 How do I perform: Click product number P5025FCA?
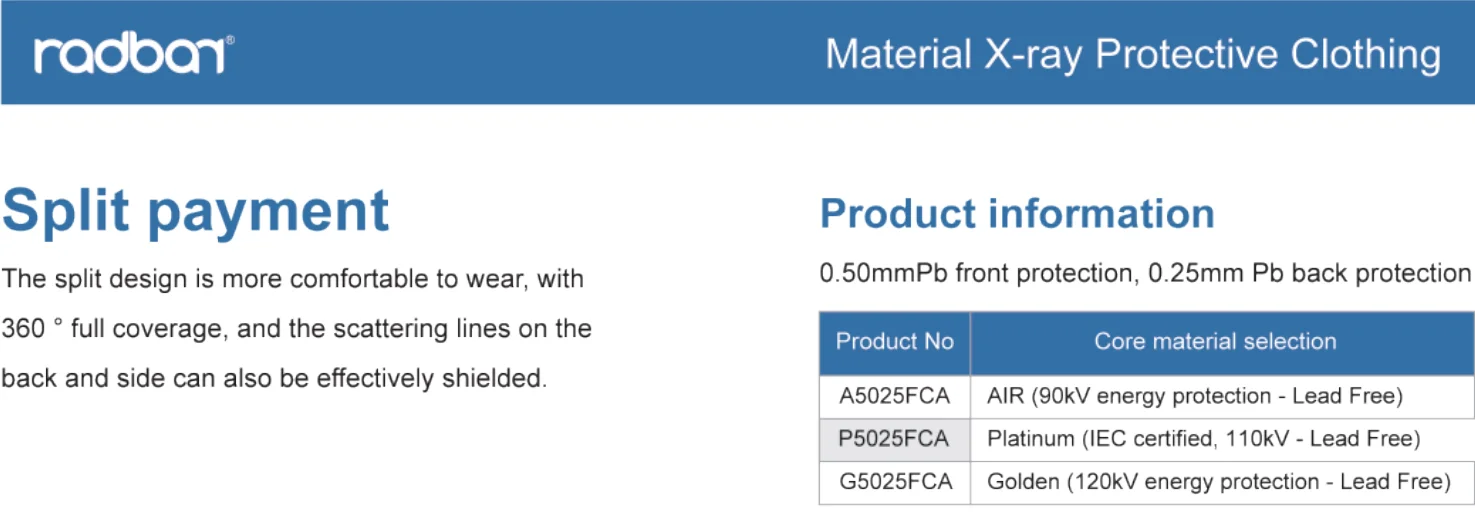[x=894, y=438]
